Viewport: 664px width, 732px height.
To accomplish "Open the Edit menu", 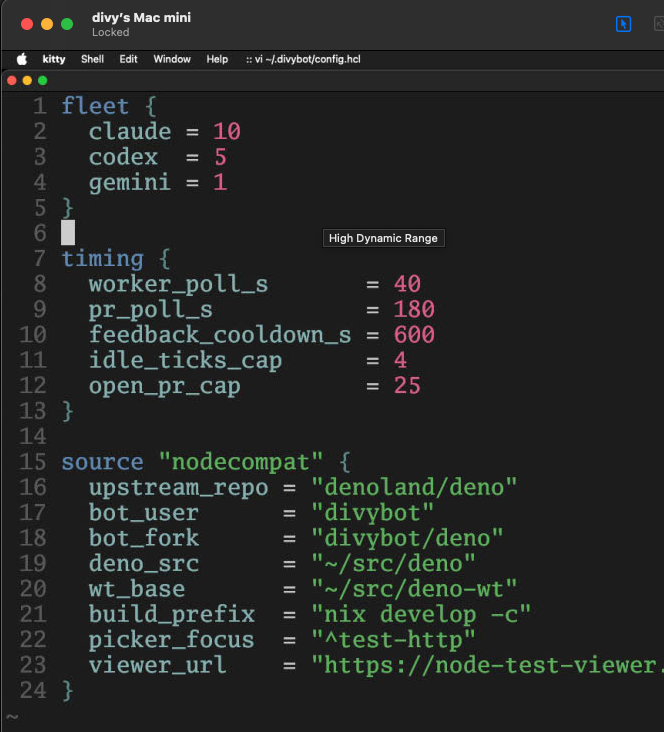I will click(x=128, y=59).
